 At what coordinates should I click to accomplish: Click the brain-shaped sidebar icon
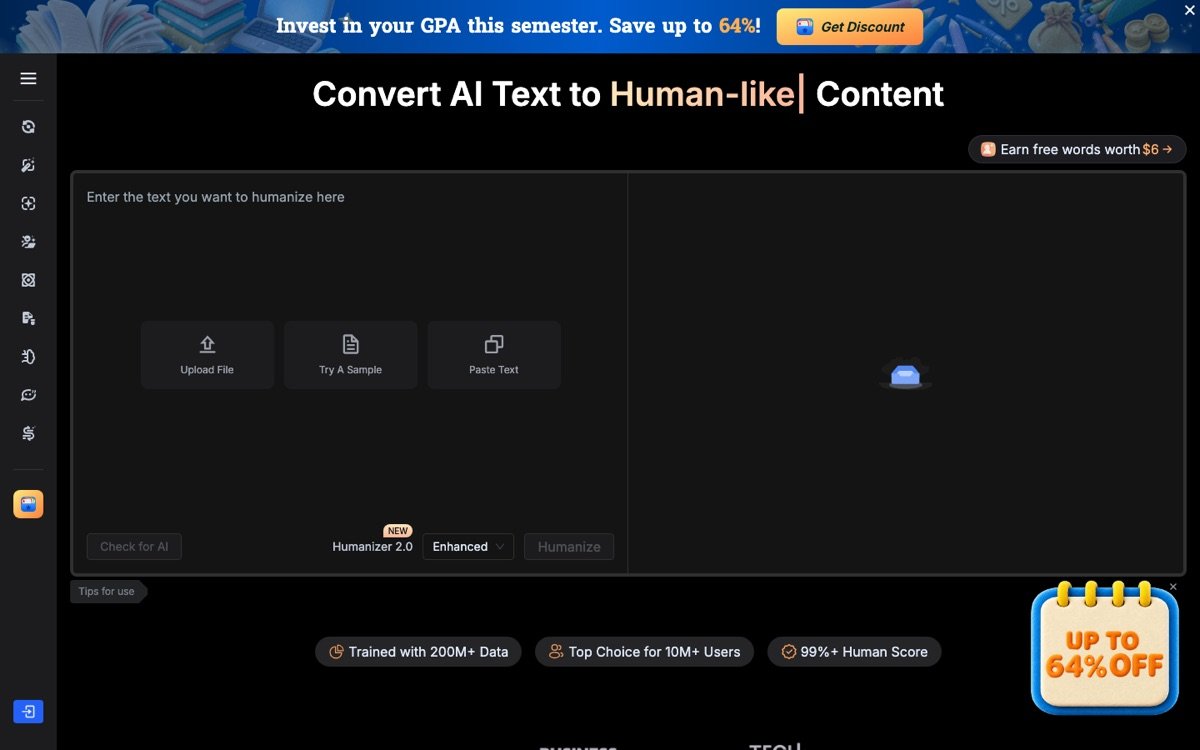tap(28, 357)
